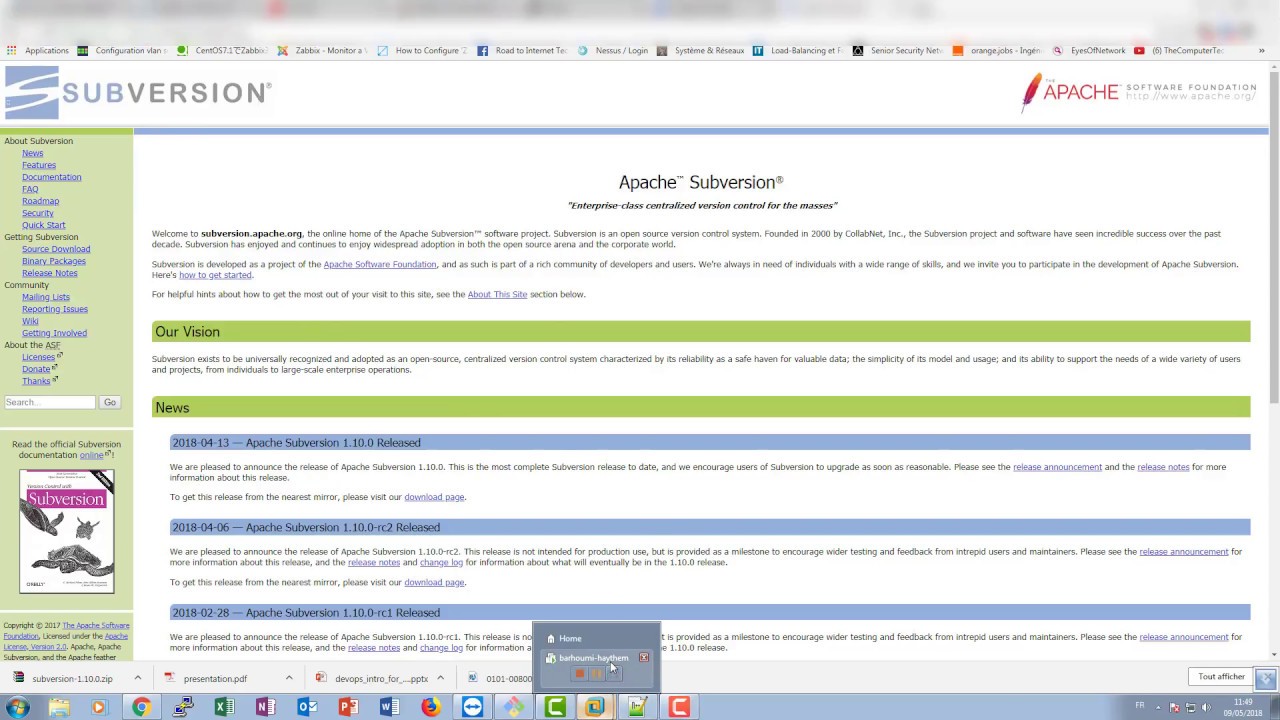Open Word from taskbar
1280x720 pixels.
pyautogui.click(x=389, y=707)
